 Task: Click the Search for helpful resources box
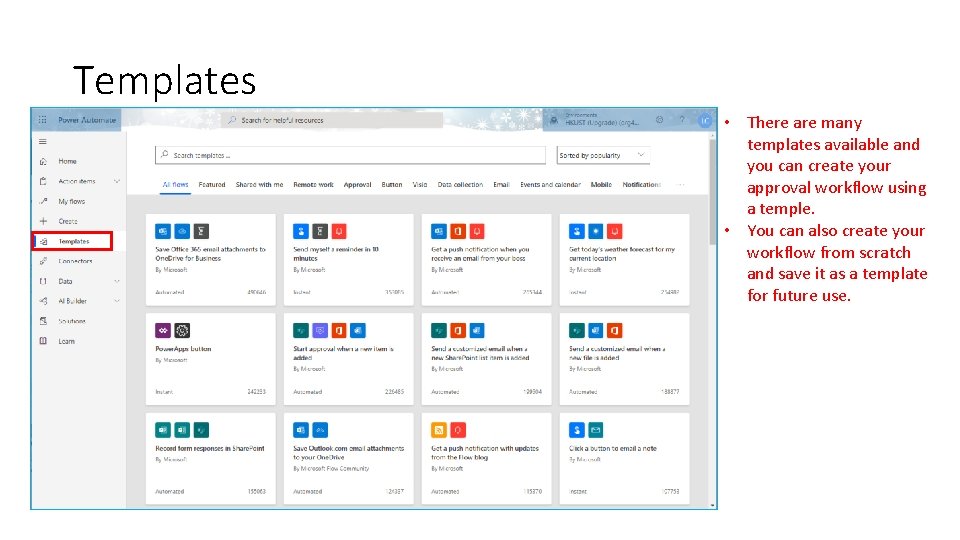pos(332,120)
